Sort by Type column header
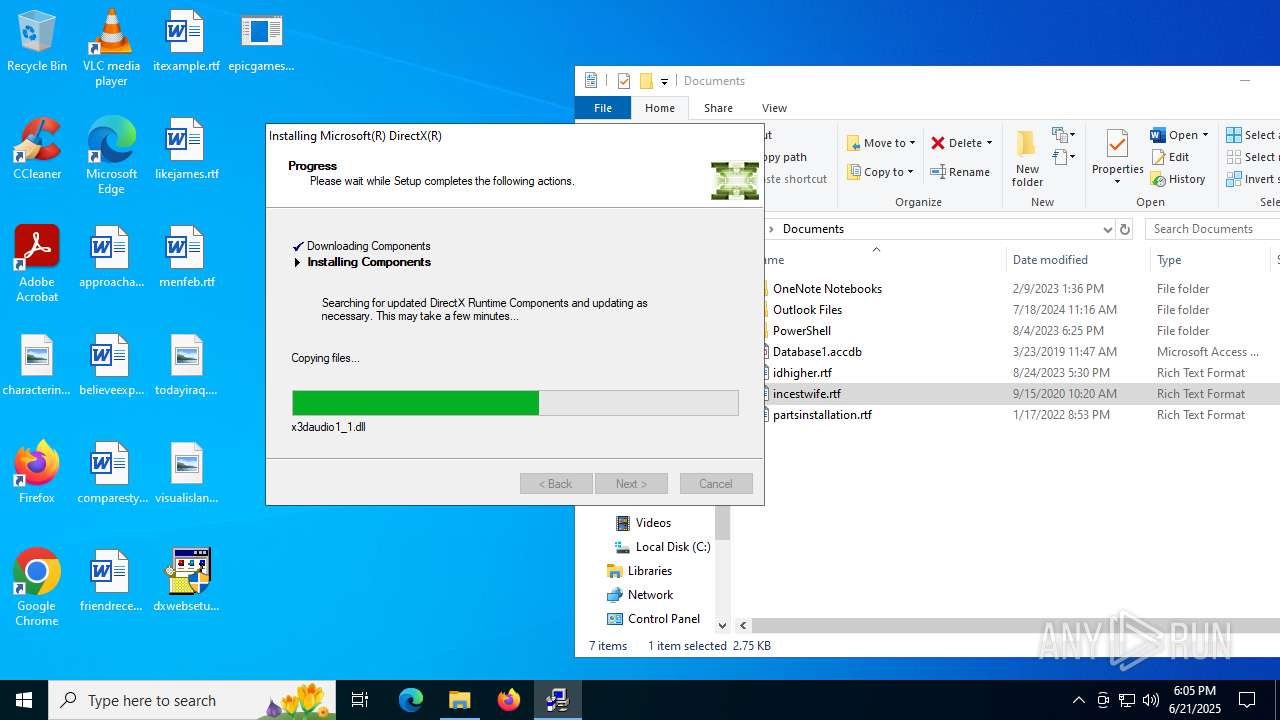Viewport: 1280px width, 720px height. click(x=1169, y=260)
